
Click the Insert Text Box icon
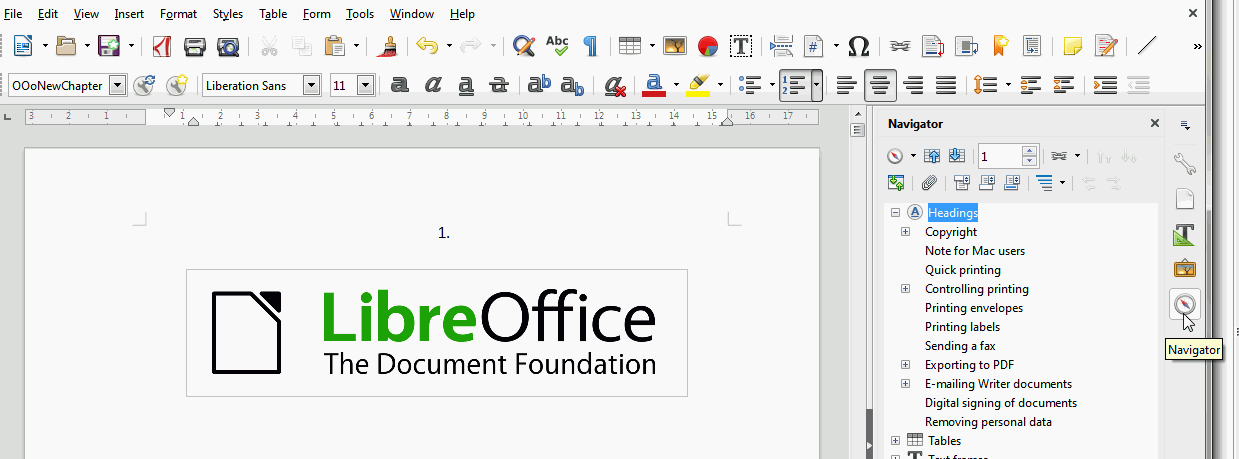(x=741, y=46)
